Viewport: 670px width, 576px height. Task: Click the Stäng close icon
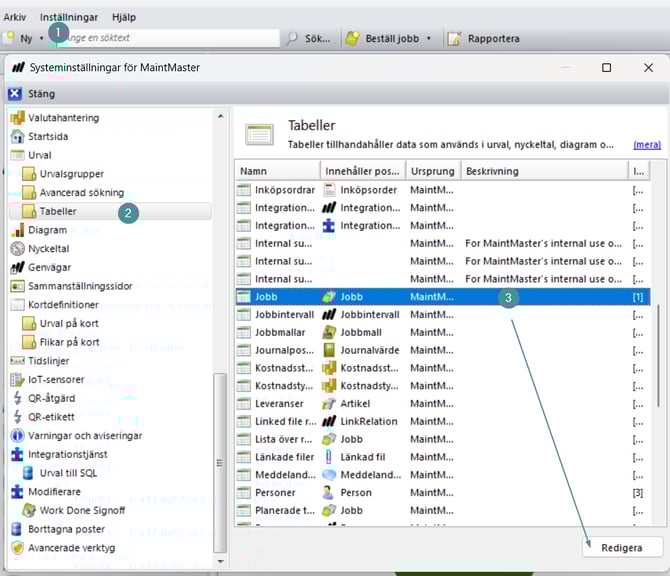pyautogui.click(x=14, y=94)
